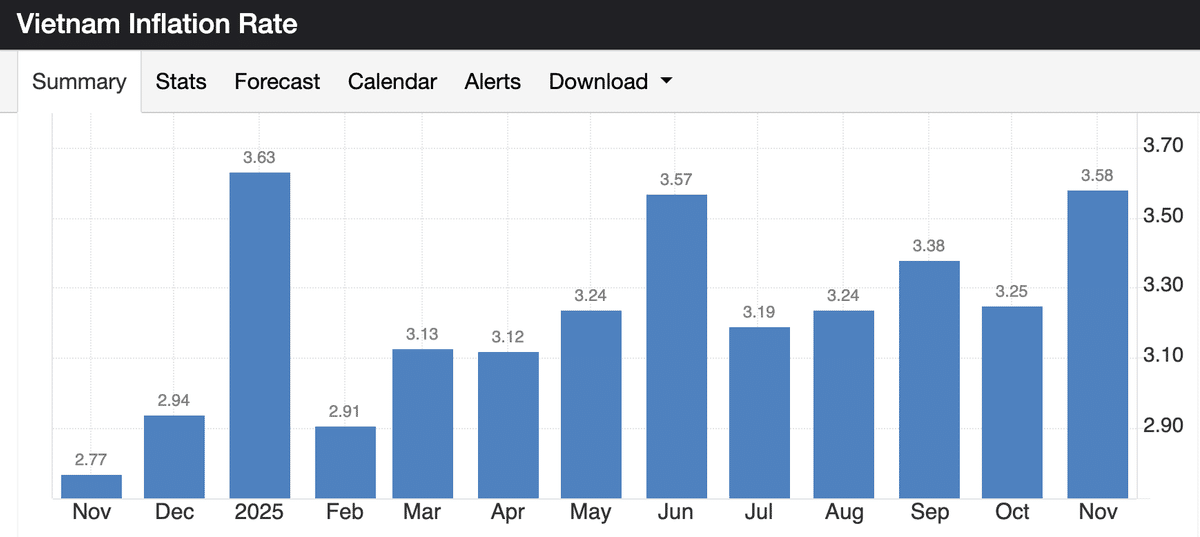Click the first November bar at 2.77
This screenshot has width=1200, height=537.
92,486
